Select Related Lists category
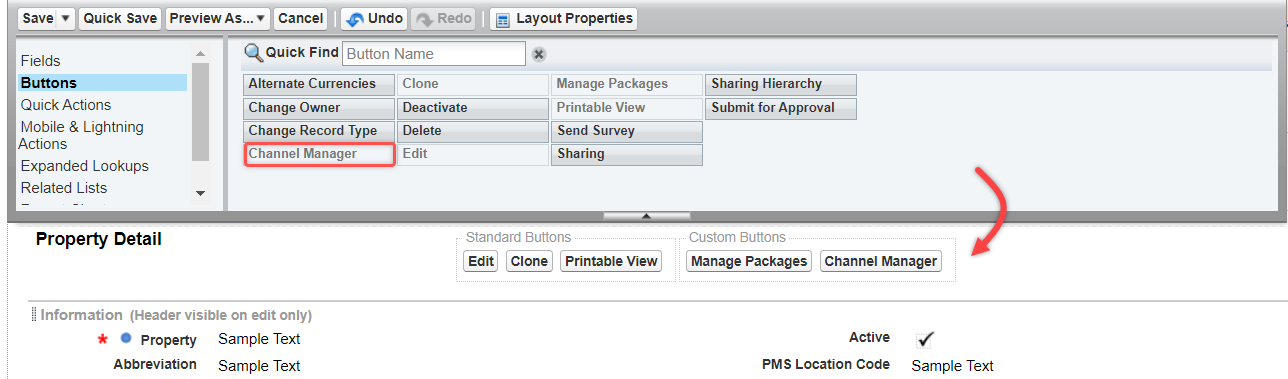 [64, 188]
